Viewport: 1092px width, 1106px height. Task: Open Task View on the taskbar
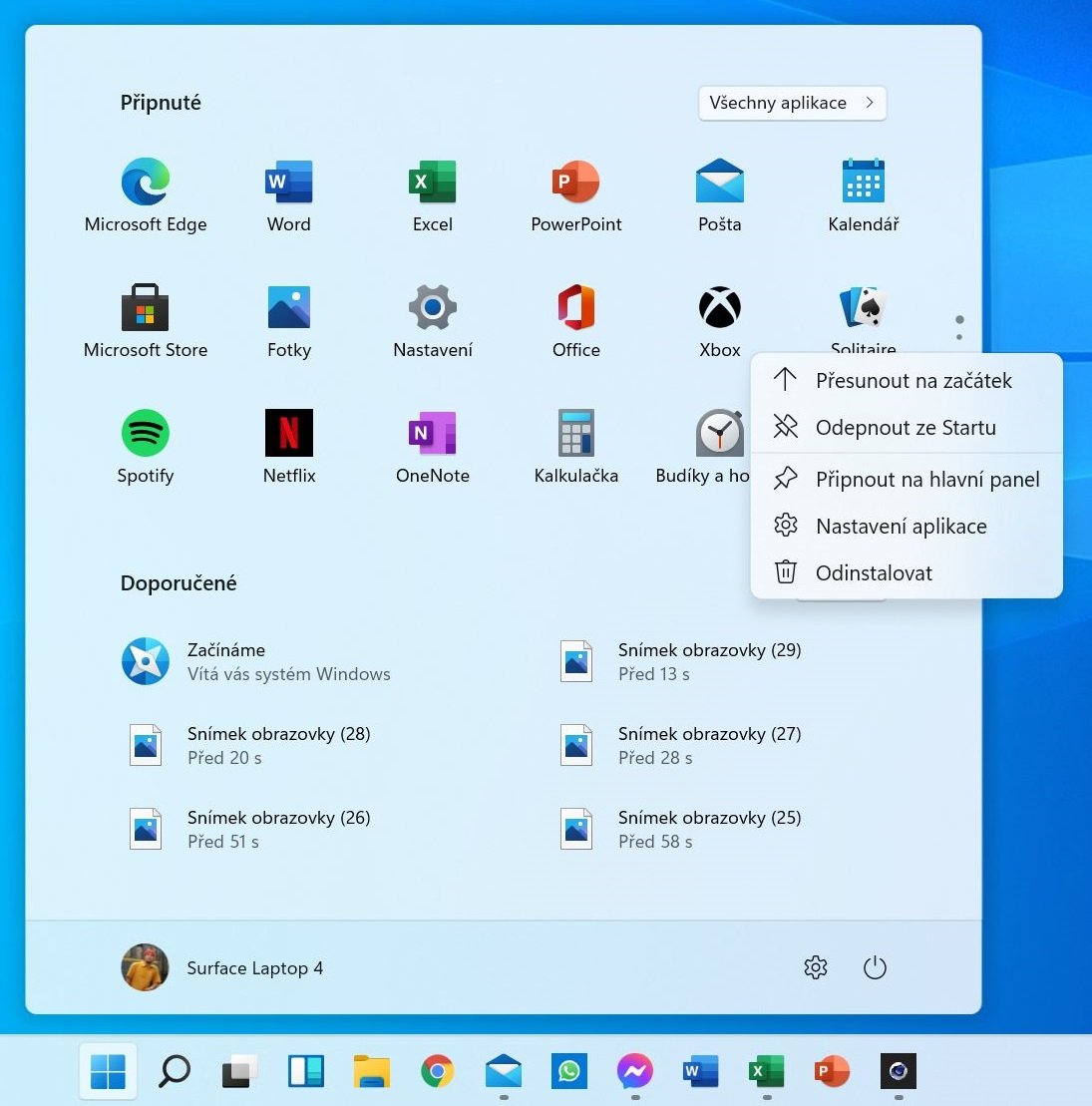tap(240, 1071)
